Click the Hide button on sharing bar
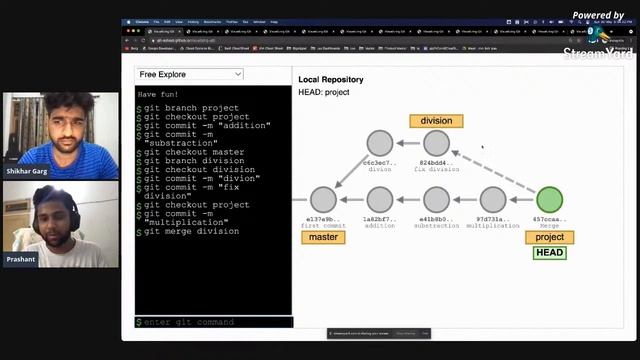 (x=425, y=333)
